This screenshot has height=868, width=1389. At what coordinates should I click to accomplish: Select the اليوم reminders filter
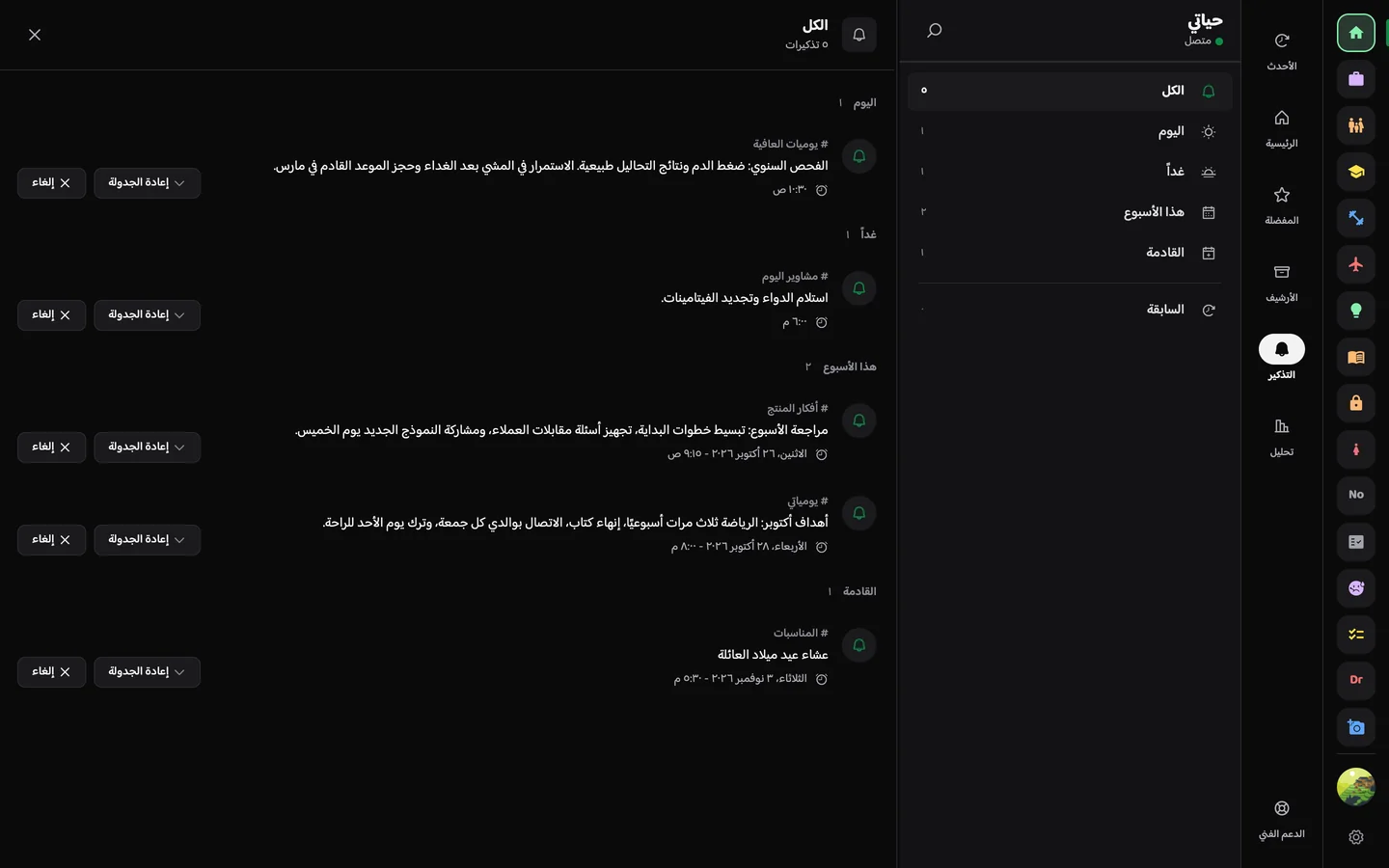pyautogui.click(x=1070, y=132)
